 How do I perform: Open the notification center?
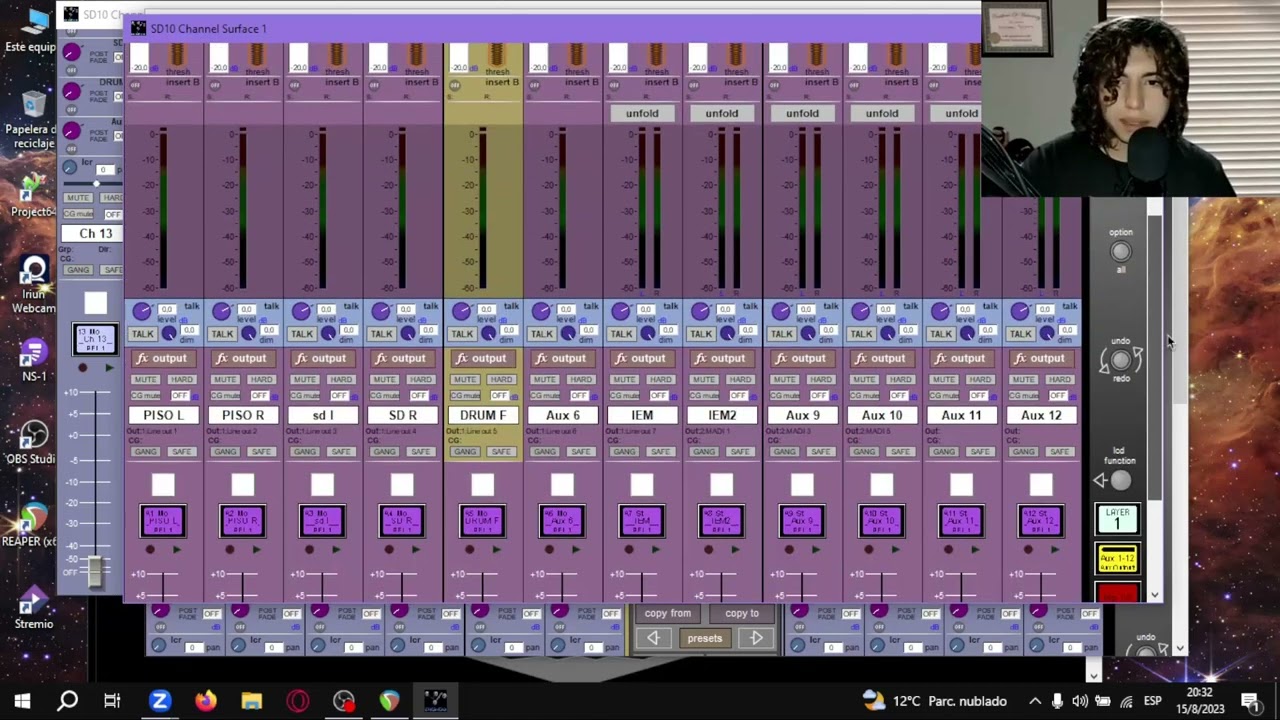point(1250,701)
